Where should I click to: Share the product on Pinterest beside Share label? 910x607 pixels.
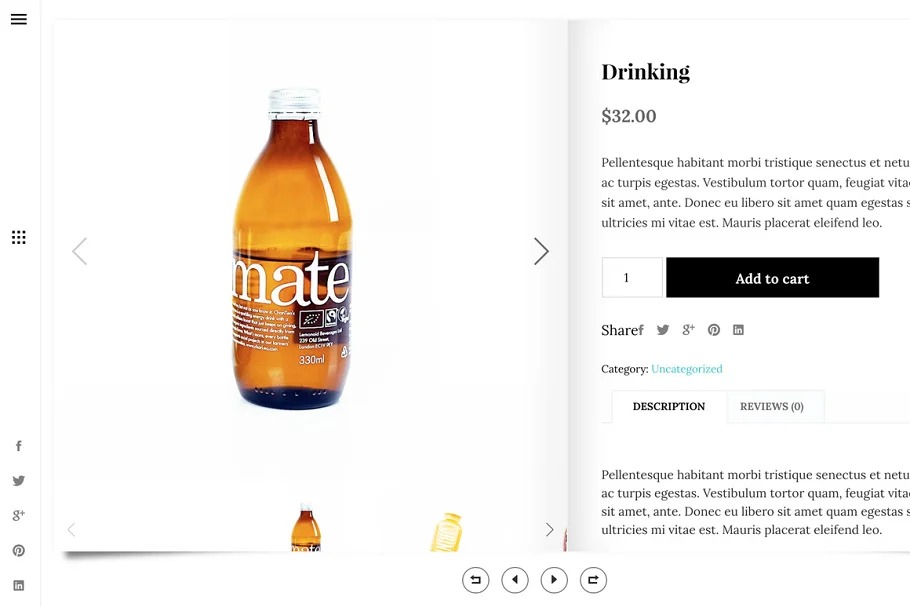tap(714, 330)
